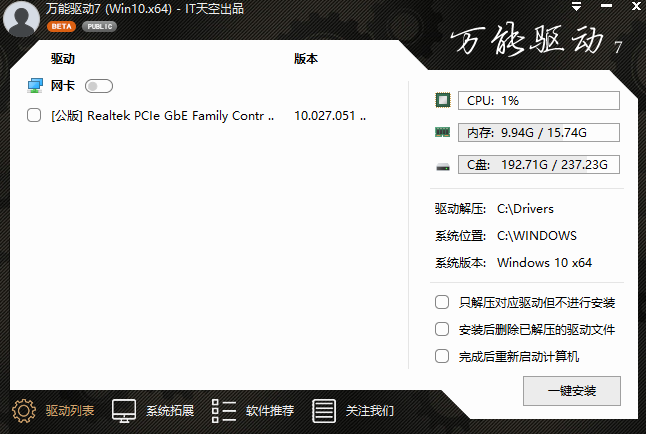Viewport: 646px width, 434px height.
Task: Select the Realtek PCIe GbE Family driver row
Action: point(162,115)
